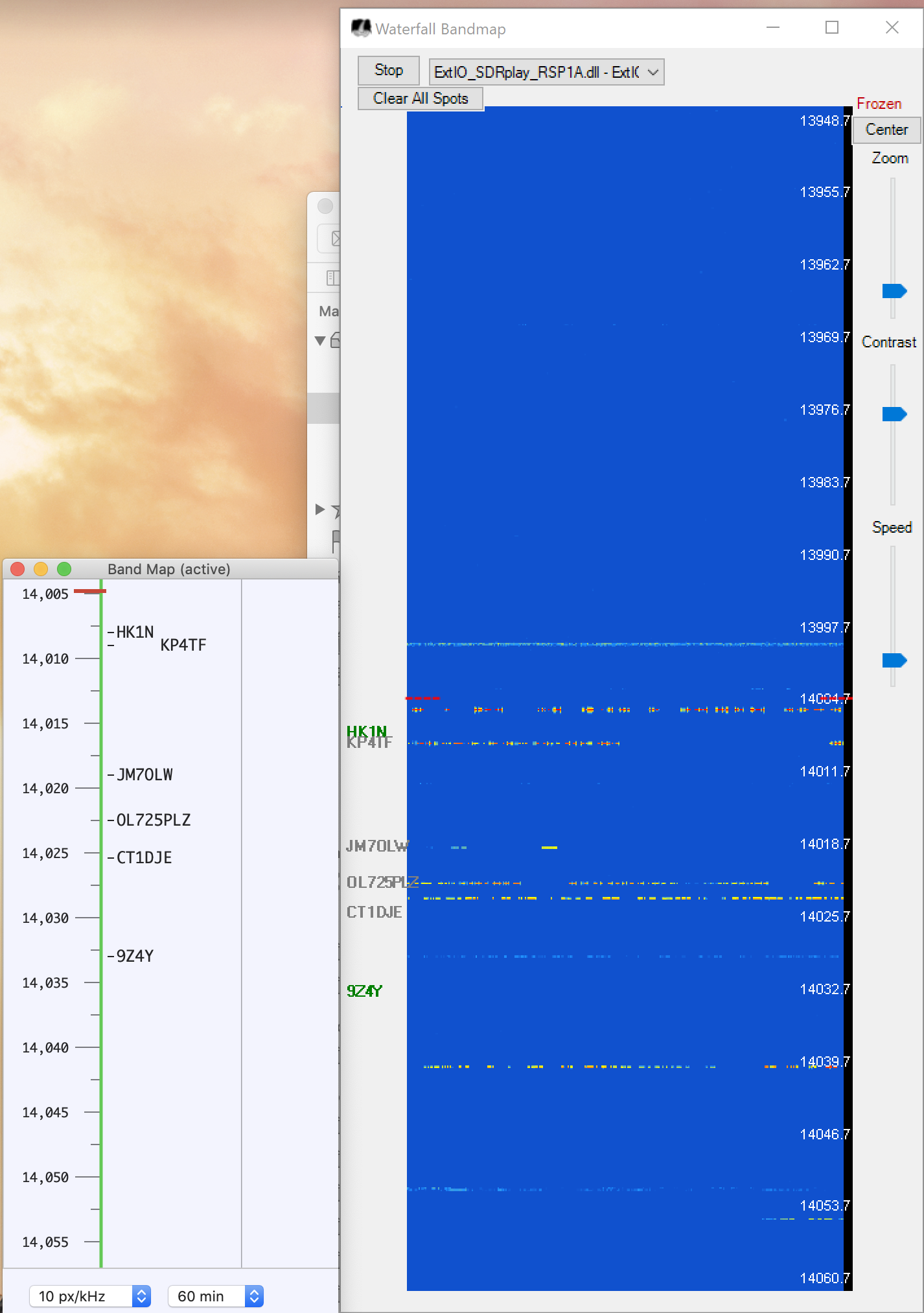Click the green zoom button on Band Map
This screenshot has height=1313, width=924.
click(64, 569)
